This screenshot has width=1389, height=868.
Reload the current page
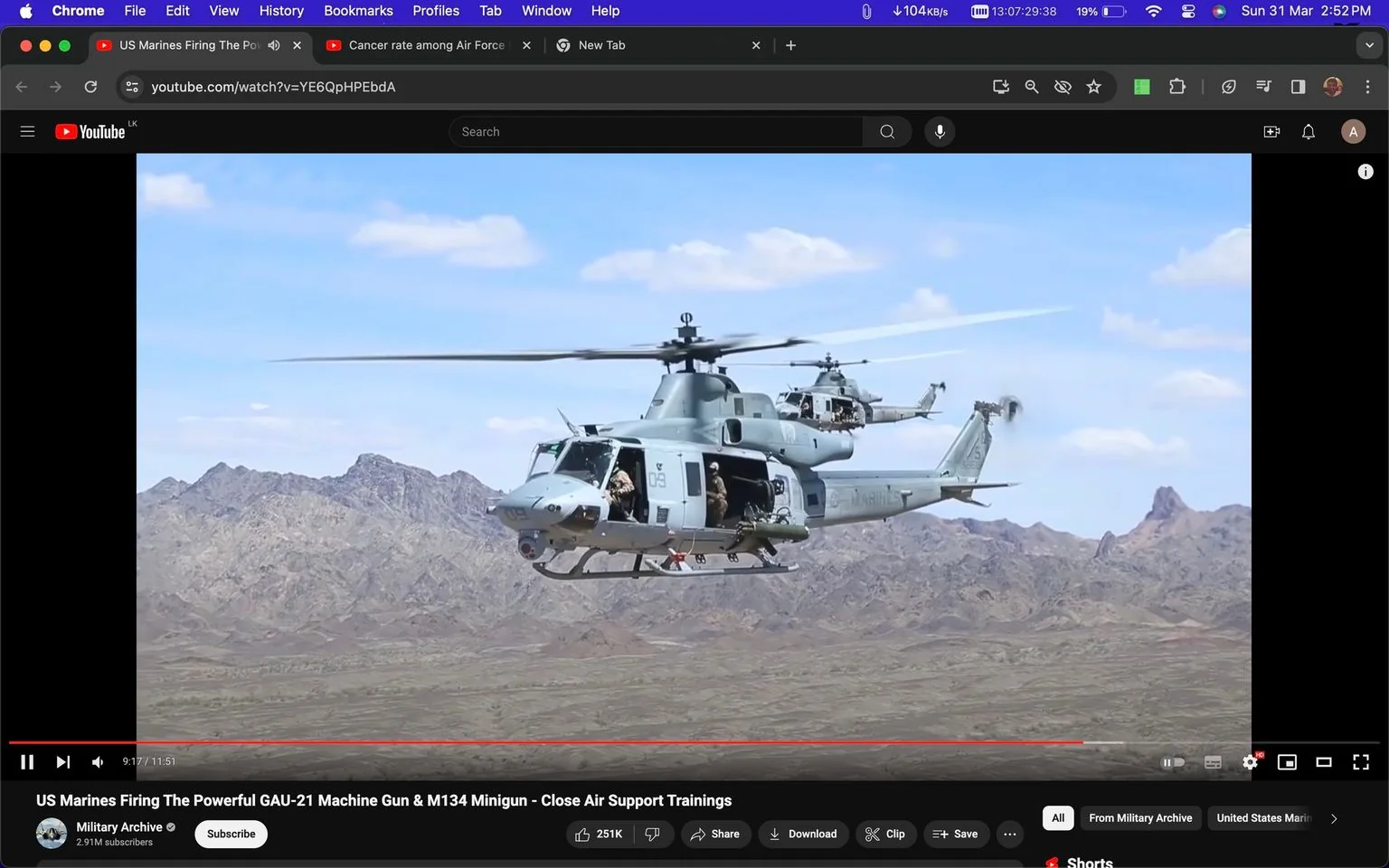[90, 87]
